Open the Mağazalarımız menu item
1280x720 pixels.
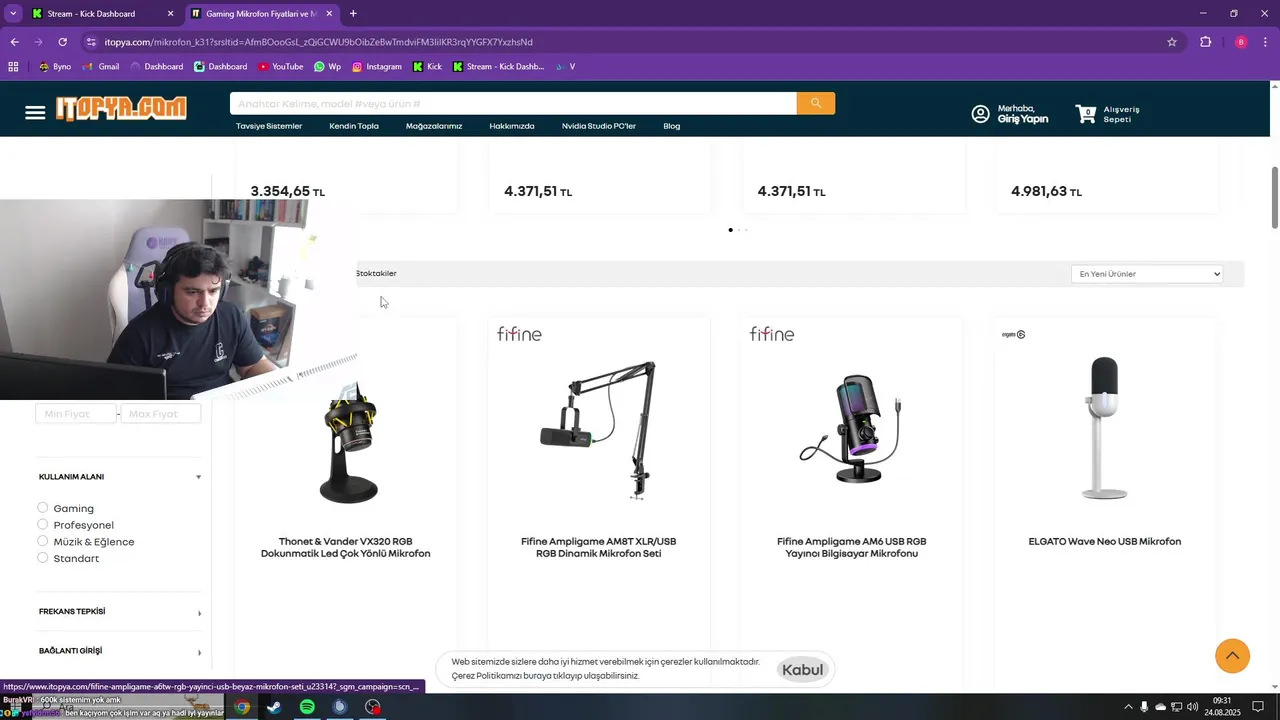pos(434,126)
